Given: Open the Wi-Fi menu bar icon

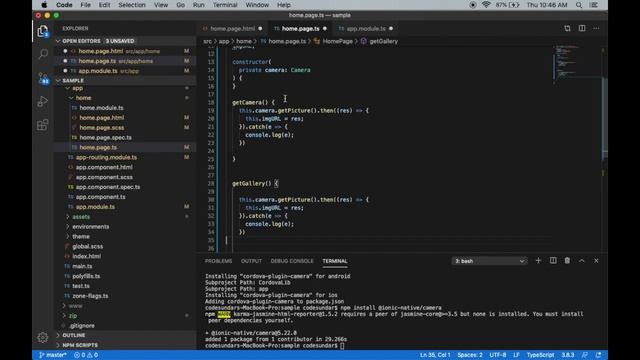Looking at the screenshot, I should point(486,5).
